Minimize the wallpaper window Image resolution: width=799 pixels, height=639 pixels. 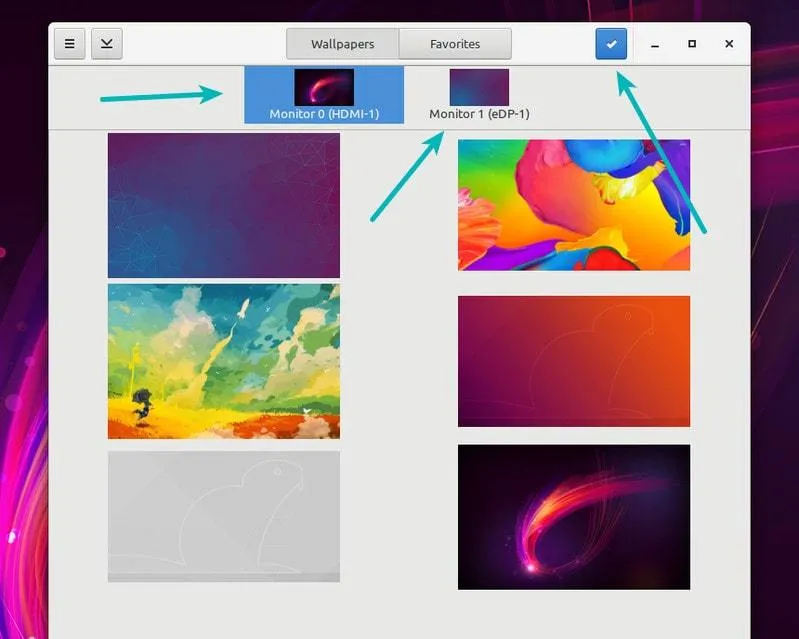point(655,44)
